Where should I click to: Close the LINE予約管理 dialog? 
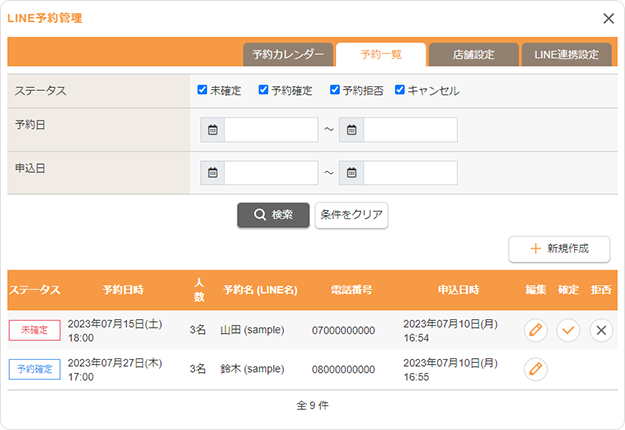click(x=608, y=18)
